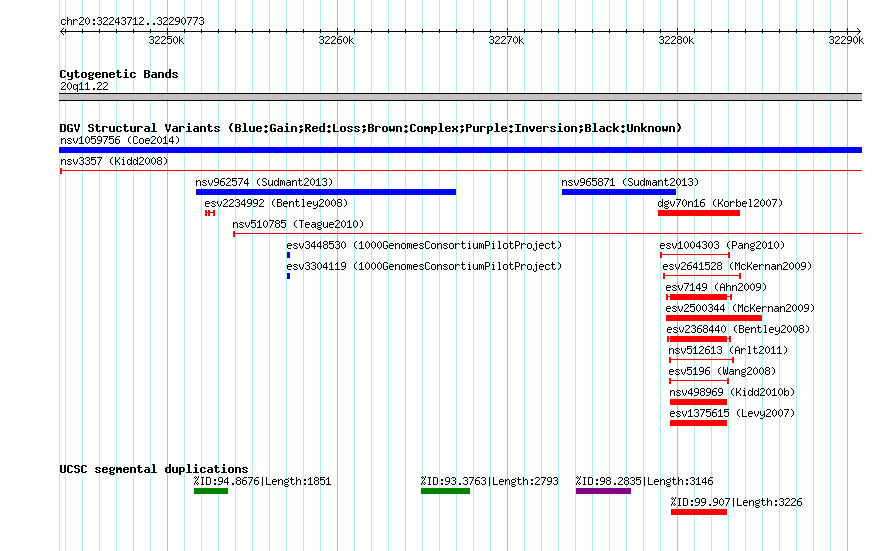Select the red esv2368440 loss bar

(x=699, y=339)
